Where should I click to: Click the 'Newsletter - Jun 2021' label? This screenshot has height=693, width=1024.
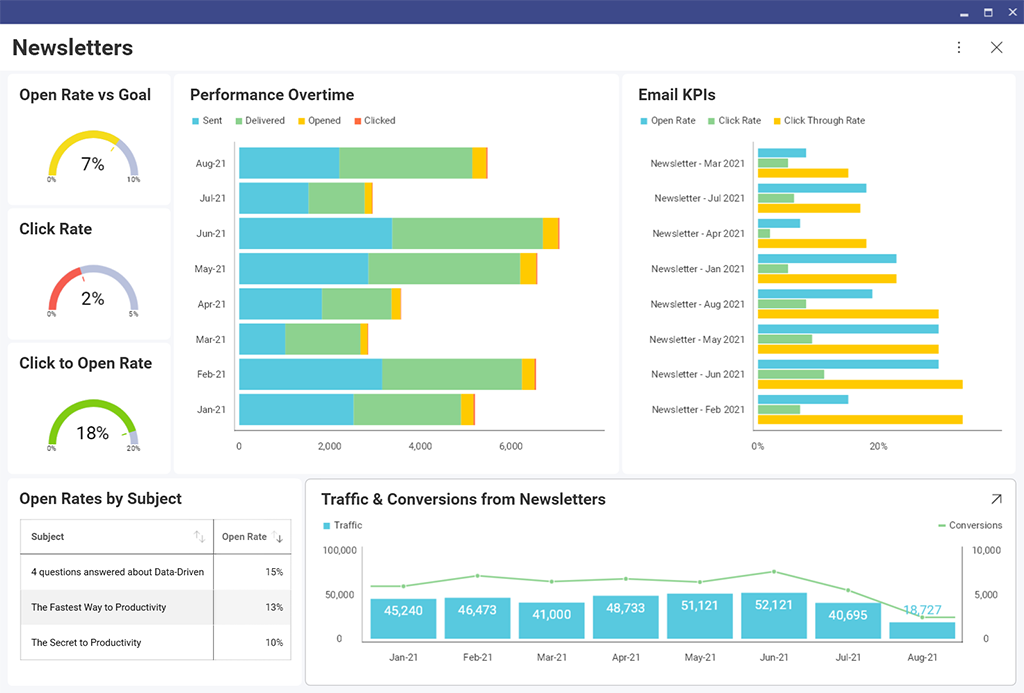coord(697,374)
